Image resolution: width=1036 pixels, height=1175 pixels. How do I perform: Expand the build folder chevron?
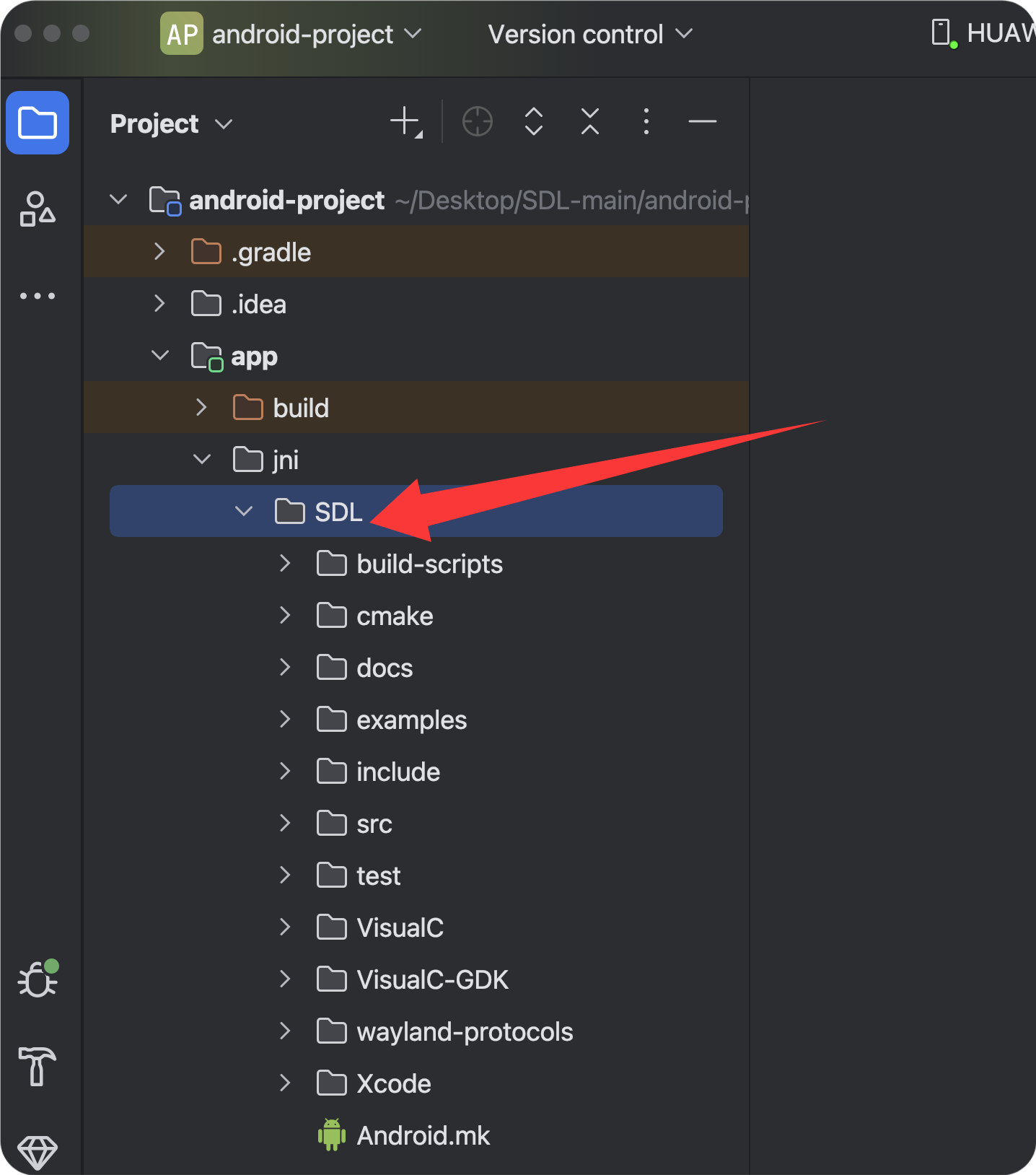tap(202, 408)
